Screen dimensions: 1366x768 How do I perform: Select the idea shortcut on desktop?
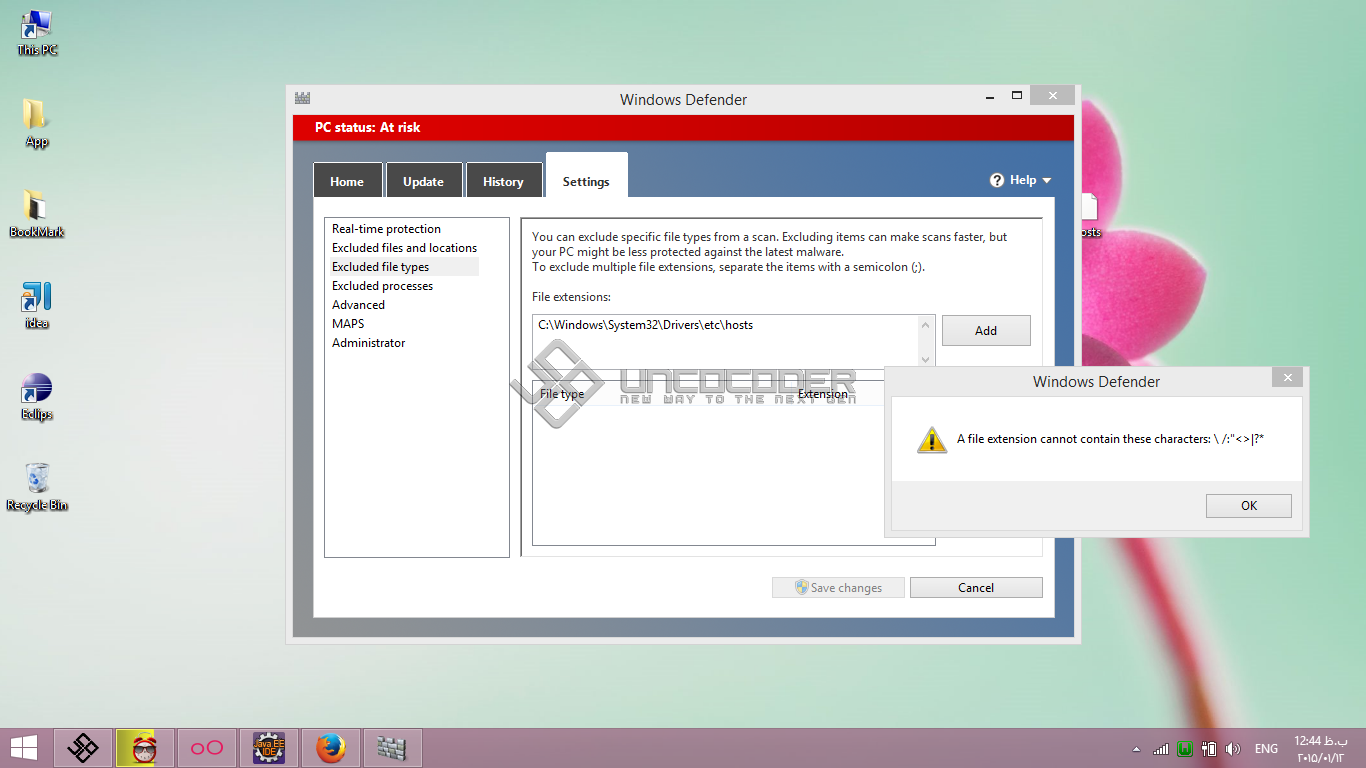(36, 305)
